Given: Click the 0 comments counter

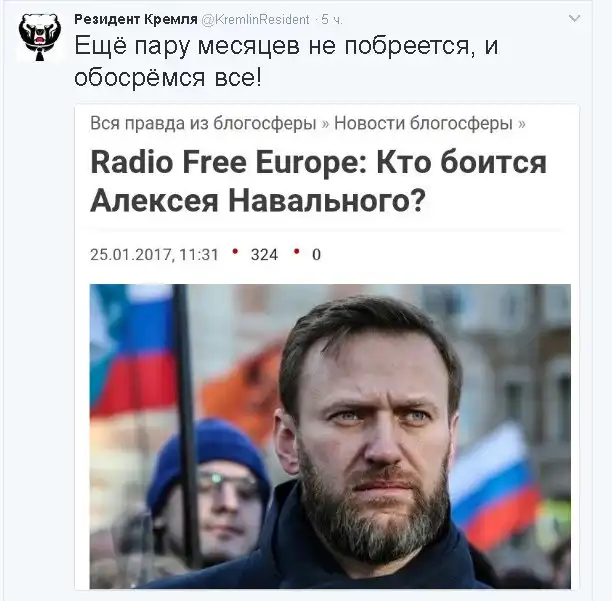Looking at the screenshot, I should point(316,255).
